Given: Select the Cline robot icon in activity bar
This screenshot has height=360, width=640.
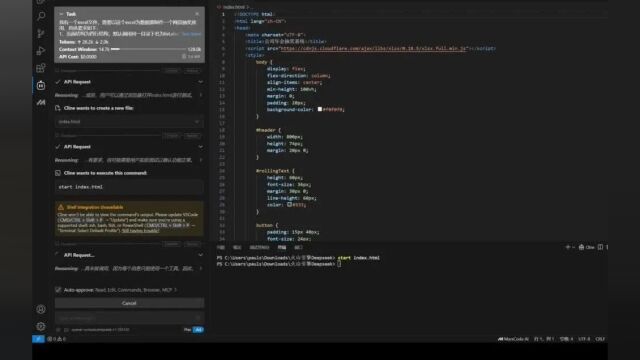Looking at the screenshot, I should (x=41, y=85).
